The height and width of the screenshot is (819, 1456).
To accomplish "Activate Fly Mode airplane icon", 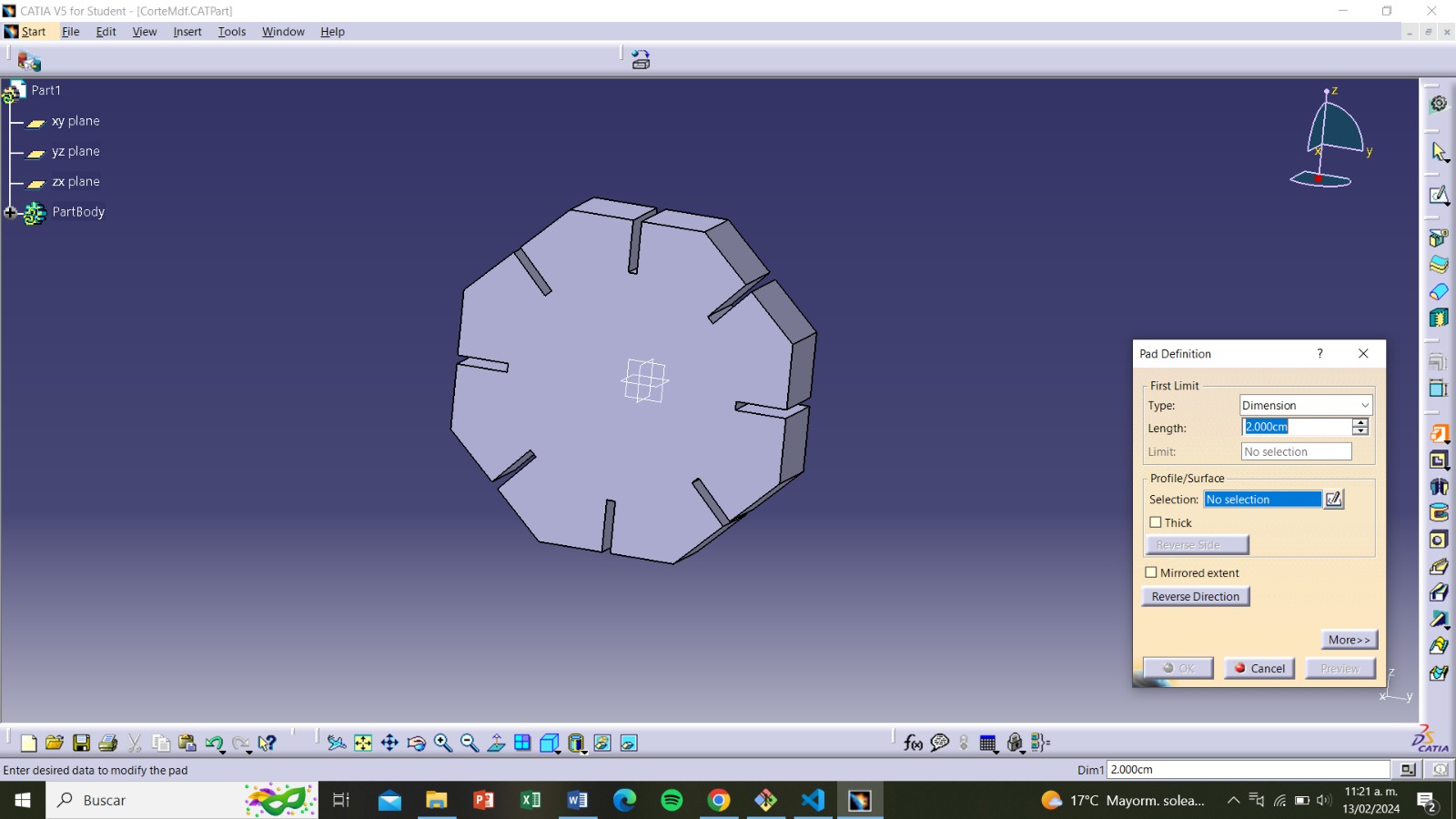I will (337, 743).
